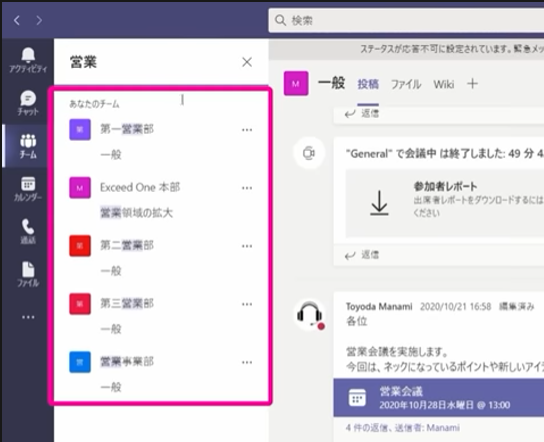Switch to the 投稿 tab
The height and width of the screenshot is (442, 544).
click(x=368, y=84)
